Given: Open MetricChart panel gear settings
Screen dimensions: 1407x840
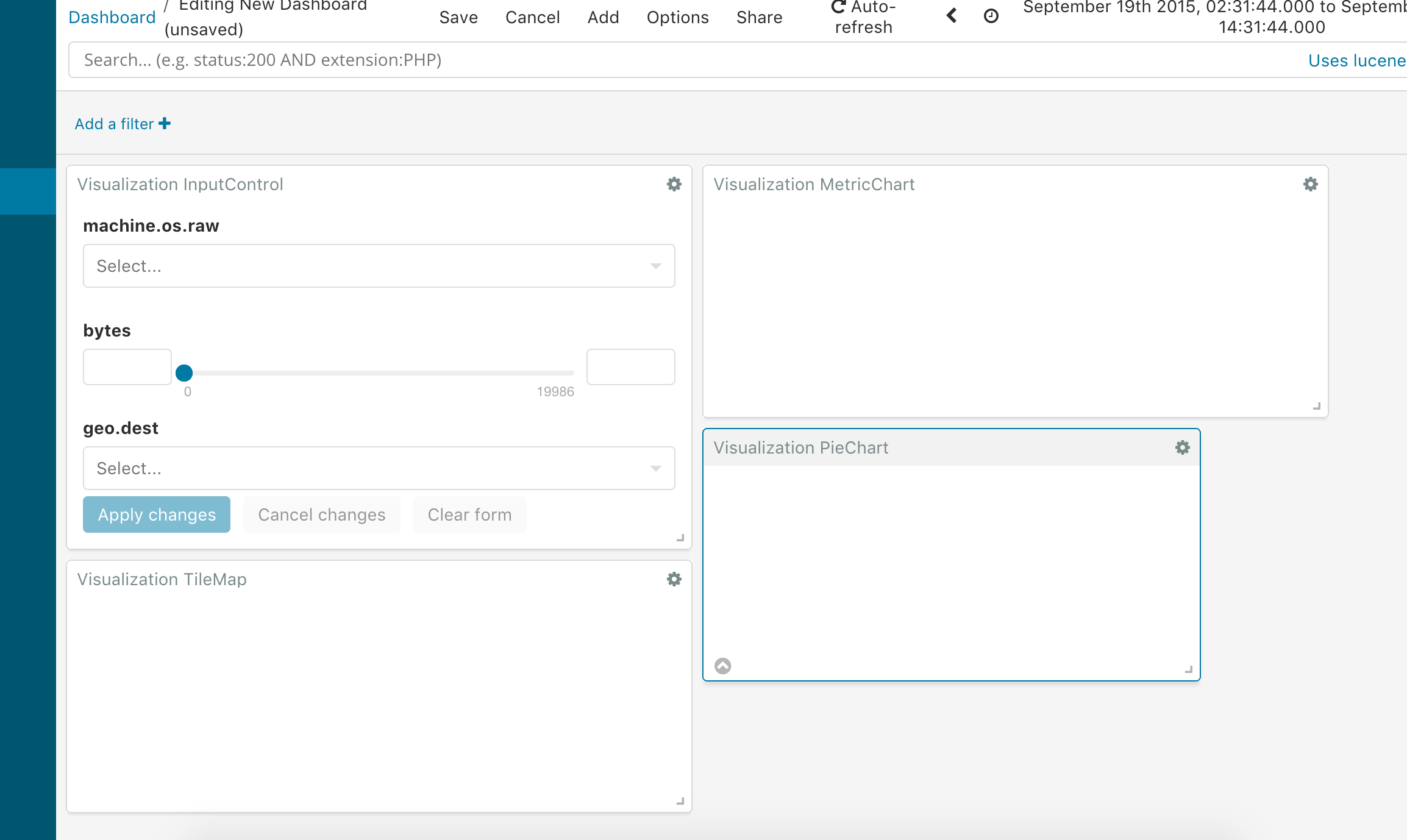Looking at the screenshot, I should pos(1310,184).
